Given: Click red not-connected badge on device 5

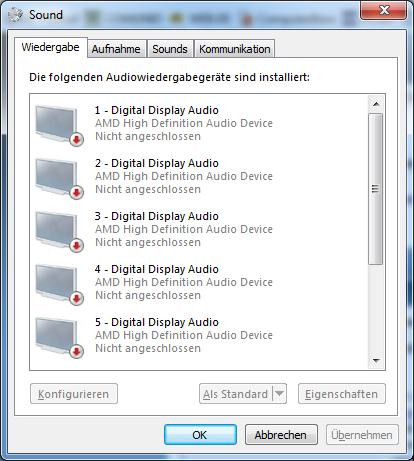Looking at the screenshot, I should [x=77, y=351].
